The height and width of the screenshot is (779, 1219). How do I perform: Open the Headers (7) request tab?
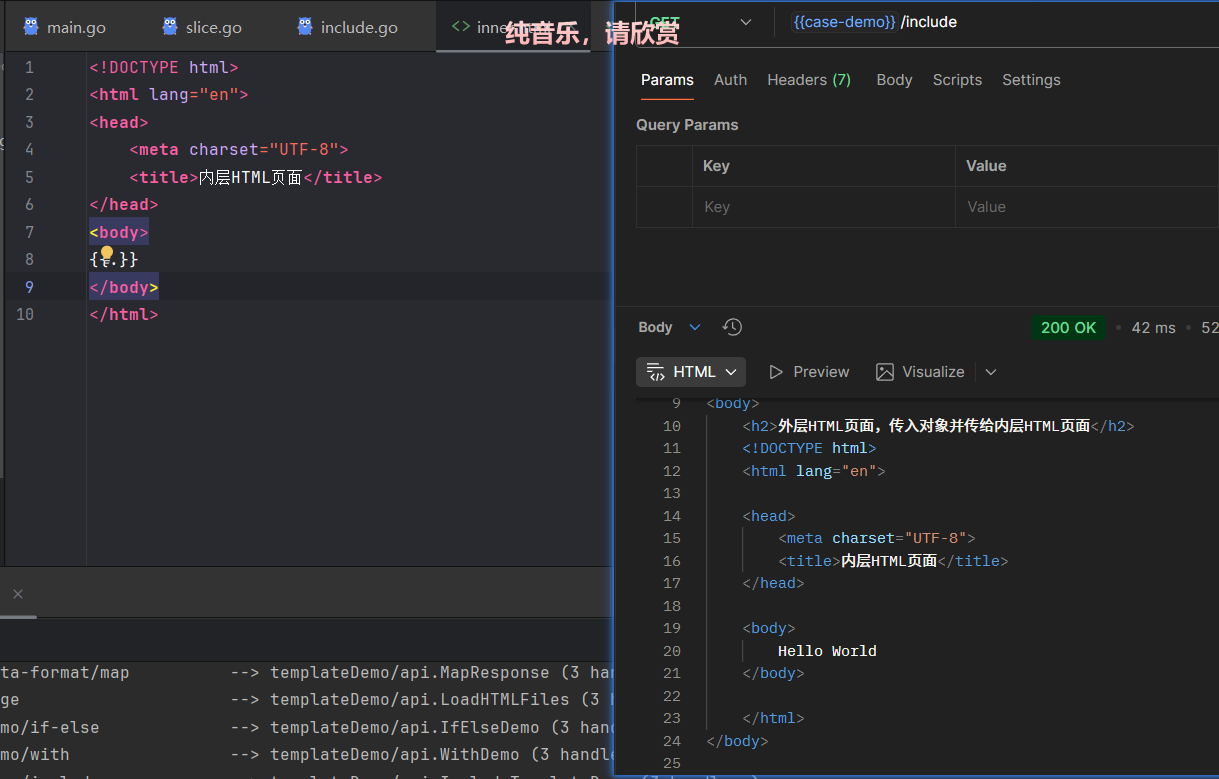coord(808,80)
